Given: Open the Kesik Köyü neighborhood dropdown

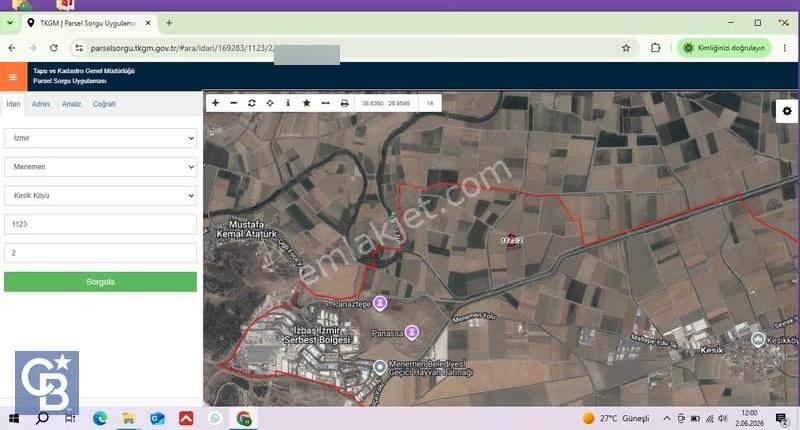Looking at the screenshot, I should [x=100, y=195].
